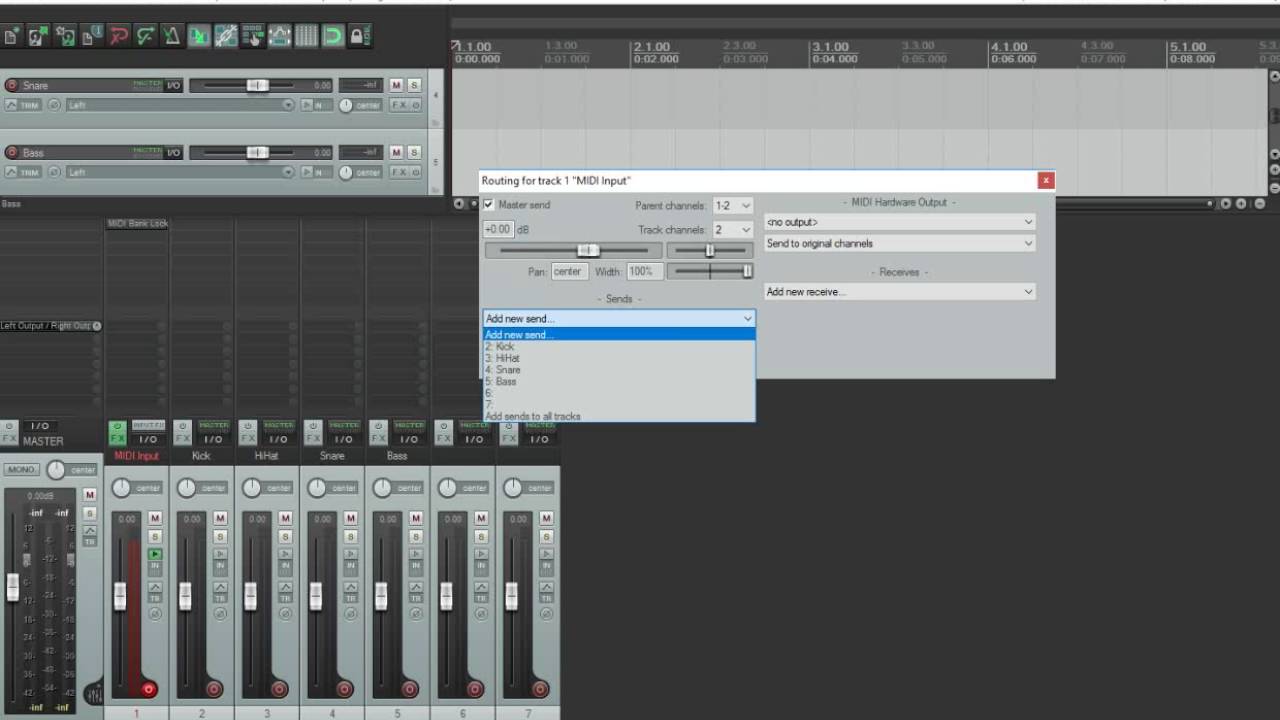The image size is (1280, 720).
Task: Arm the Bass track record button
Action: pos(12,152)
